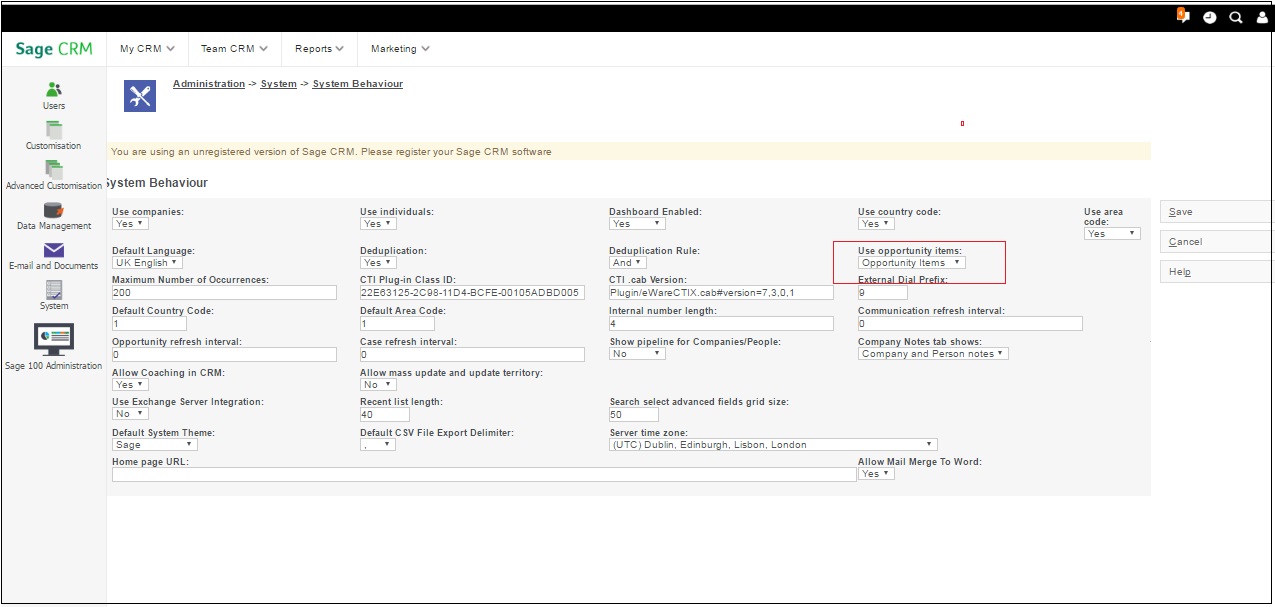
Task: Open the Use individuals dropdown
Action: [x=378, y=224]
